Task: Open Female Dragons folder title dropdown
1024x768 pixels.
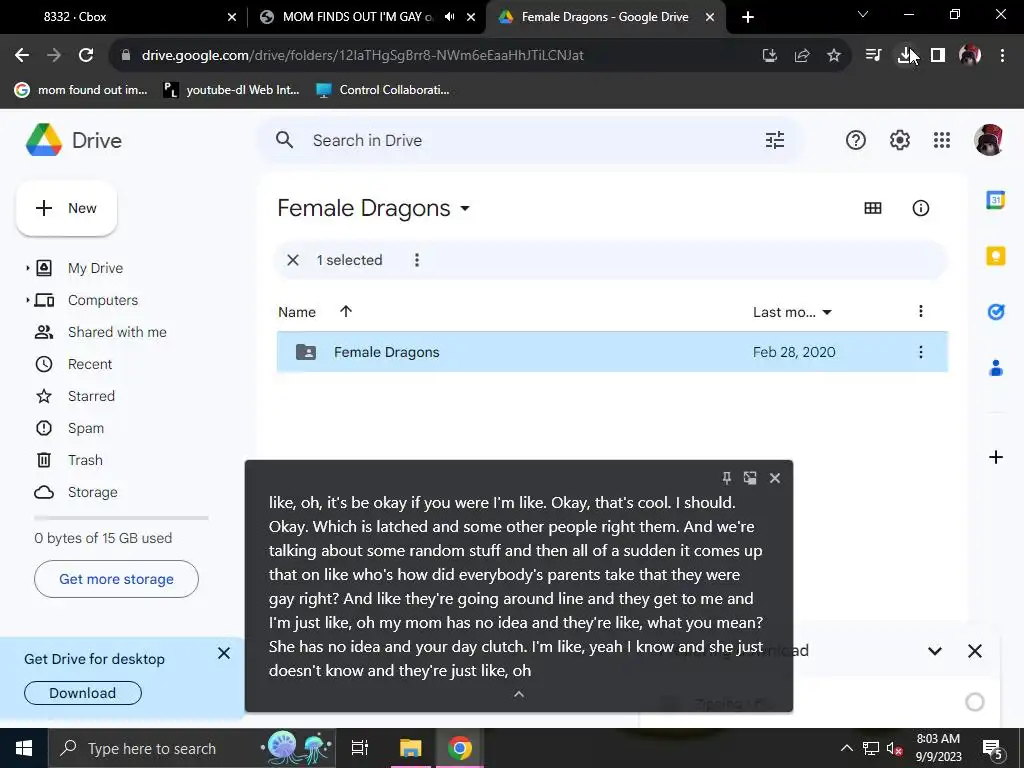Action: 465,208
